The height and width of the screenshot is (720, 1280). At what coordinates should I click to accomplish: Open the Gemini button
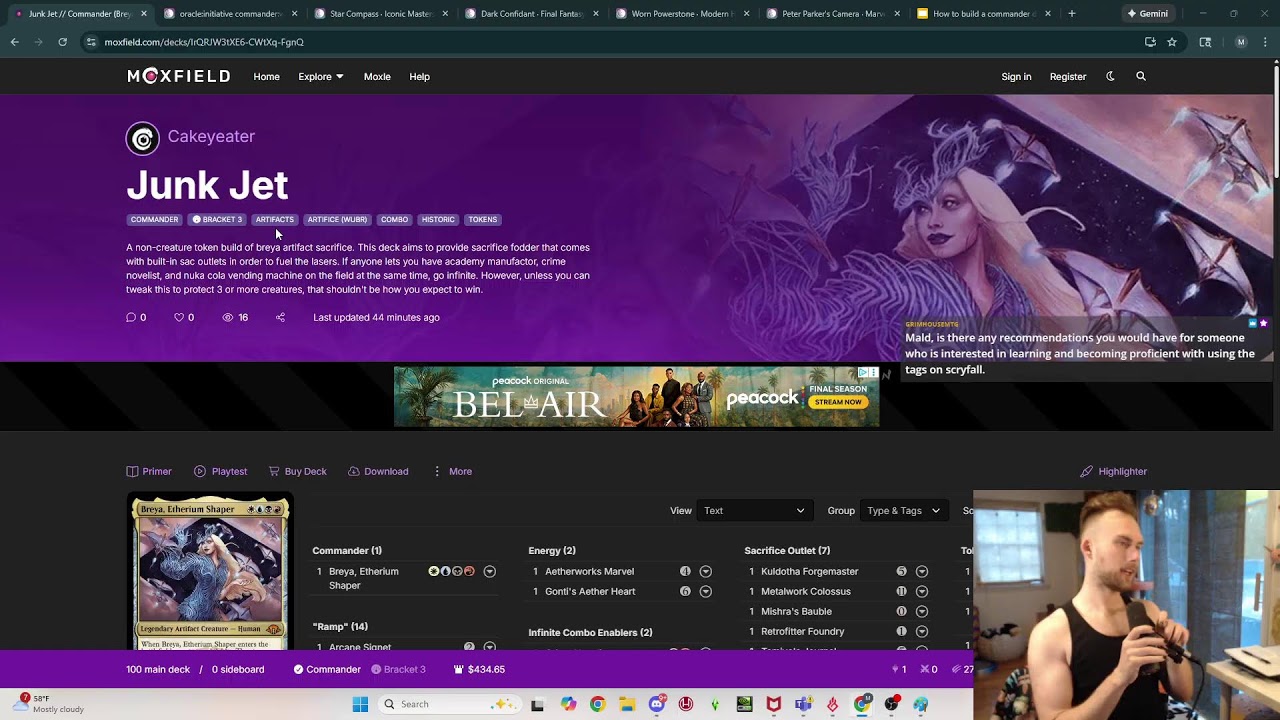1147,14
